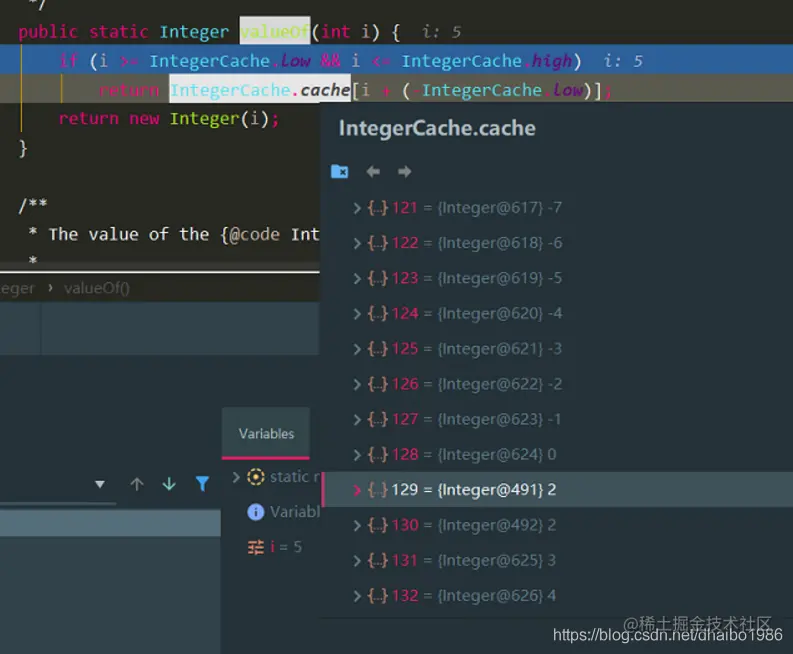Viewport: 793px width, 654px height.
Task: Click the static members icon
Action: (x=256, y=477)
